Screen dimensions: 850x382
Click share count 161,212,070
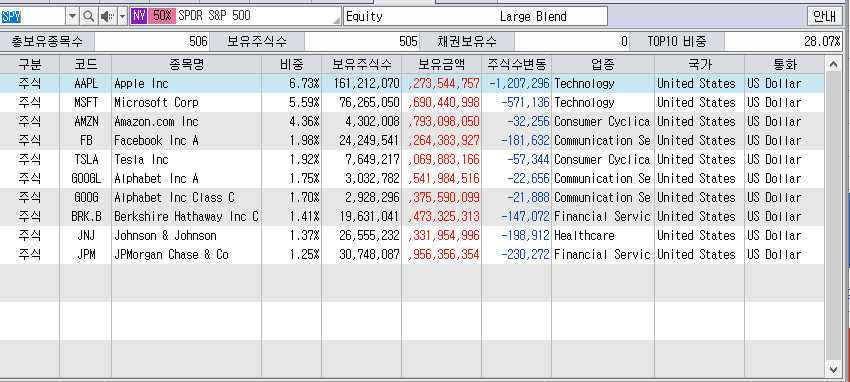click(362, 83)
